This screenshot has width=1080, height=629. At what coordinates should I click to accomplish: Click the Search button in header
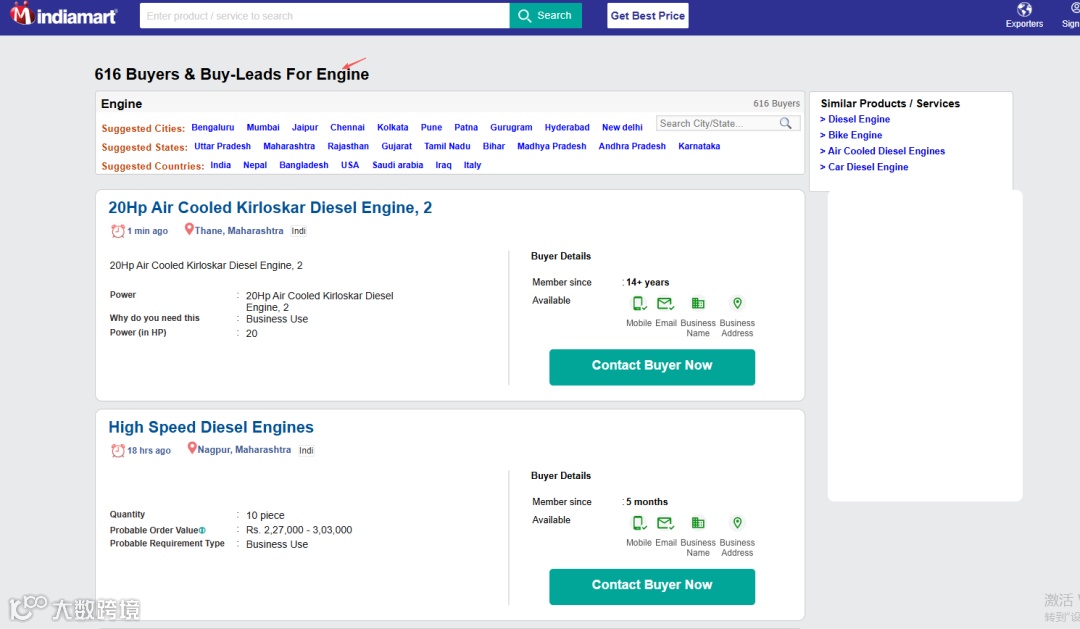[546, 15]
